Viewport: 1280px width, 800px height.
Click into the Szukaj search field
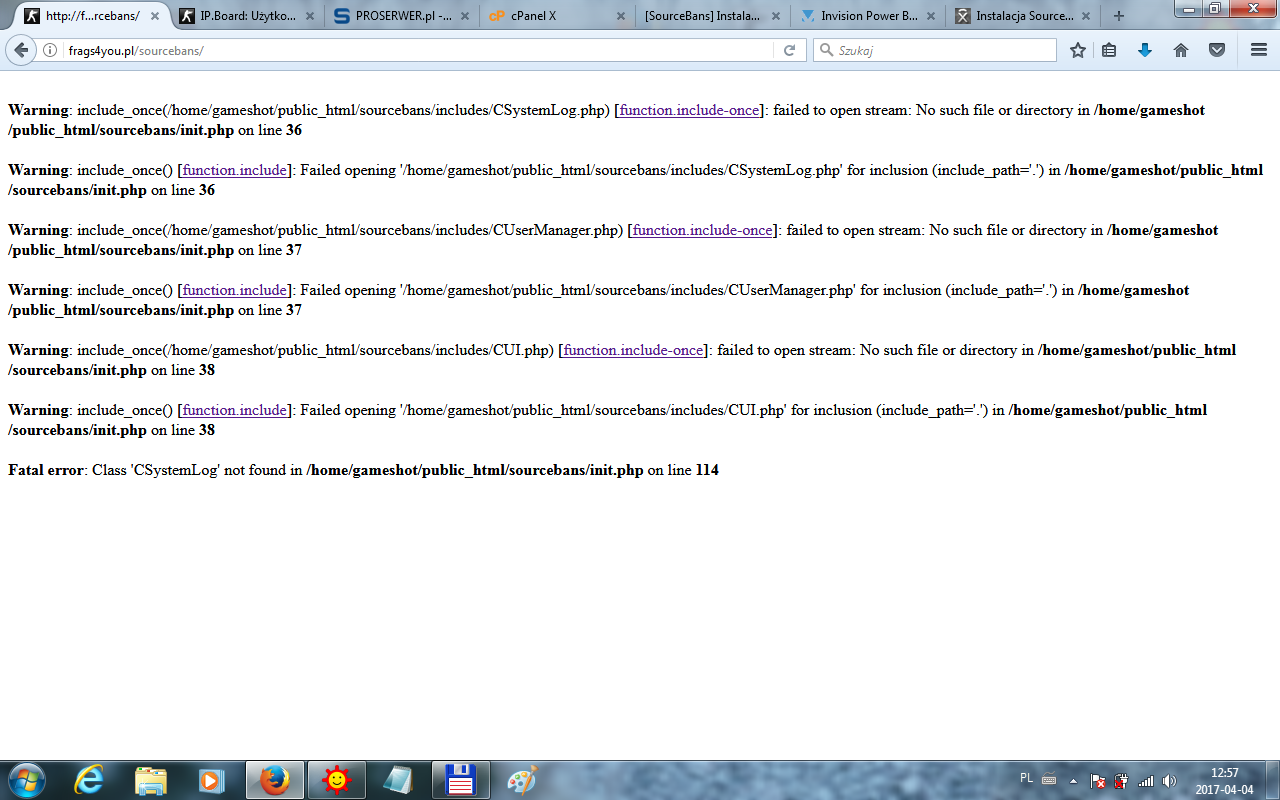point(940,50)
